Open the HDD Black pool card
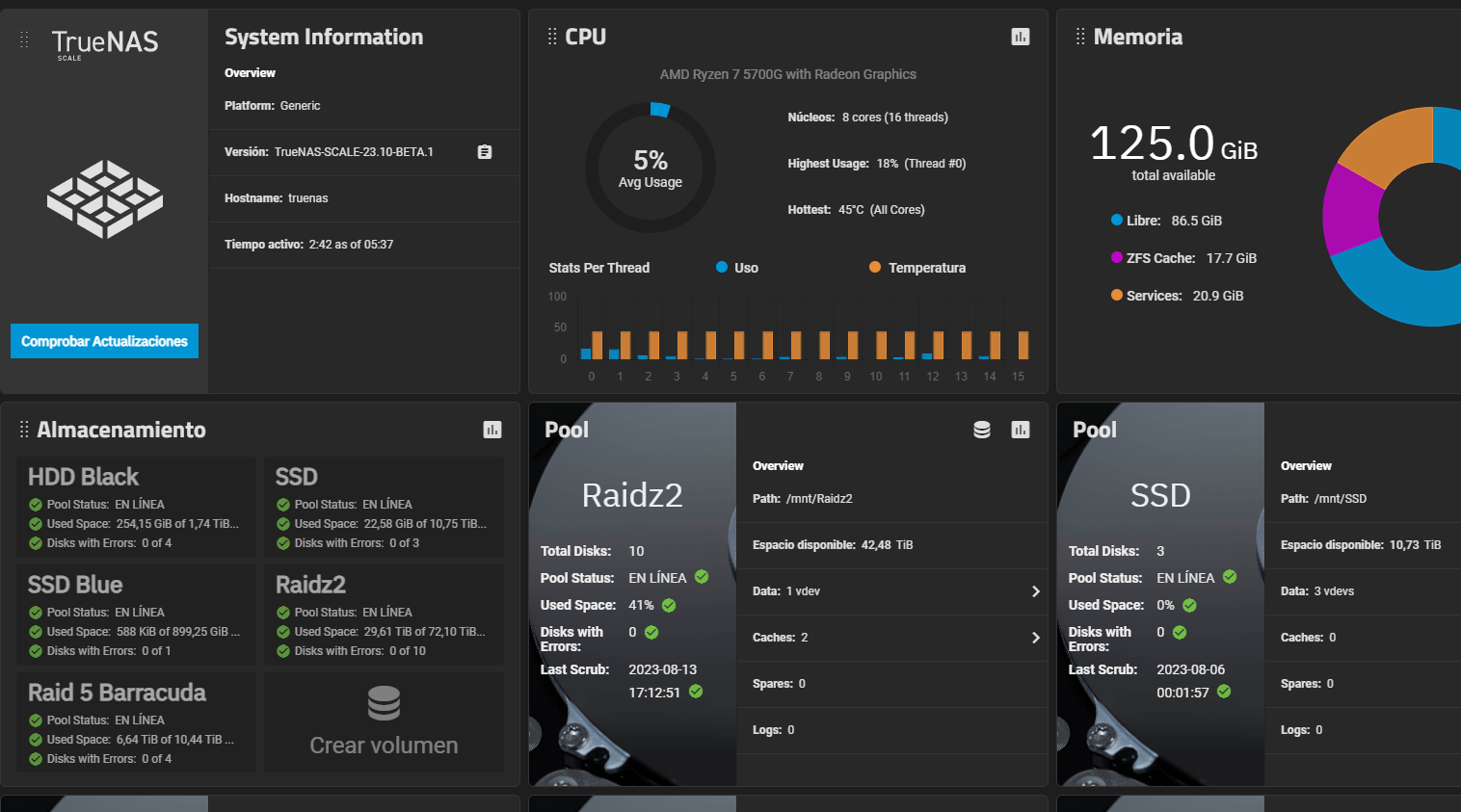Screen dimensions: 1461x812 [136, 507]
